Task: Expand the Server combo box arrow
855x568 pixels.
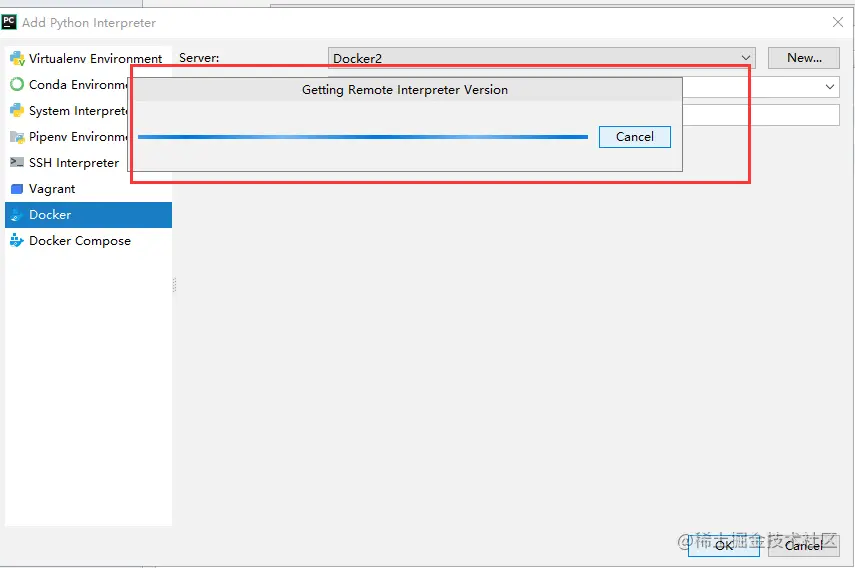Action: [745, 58]
